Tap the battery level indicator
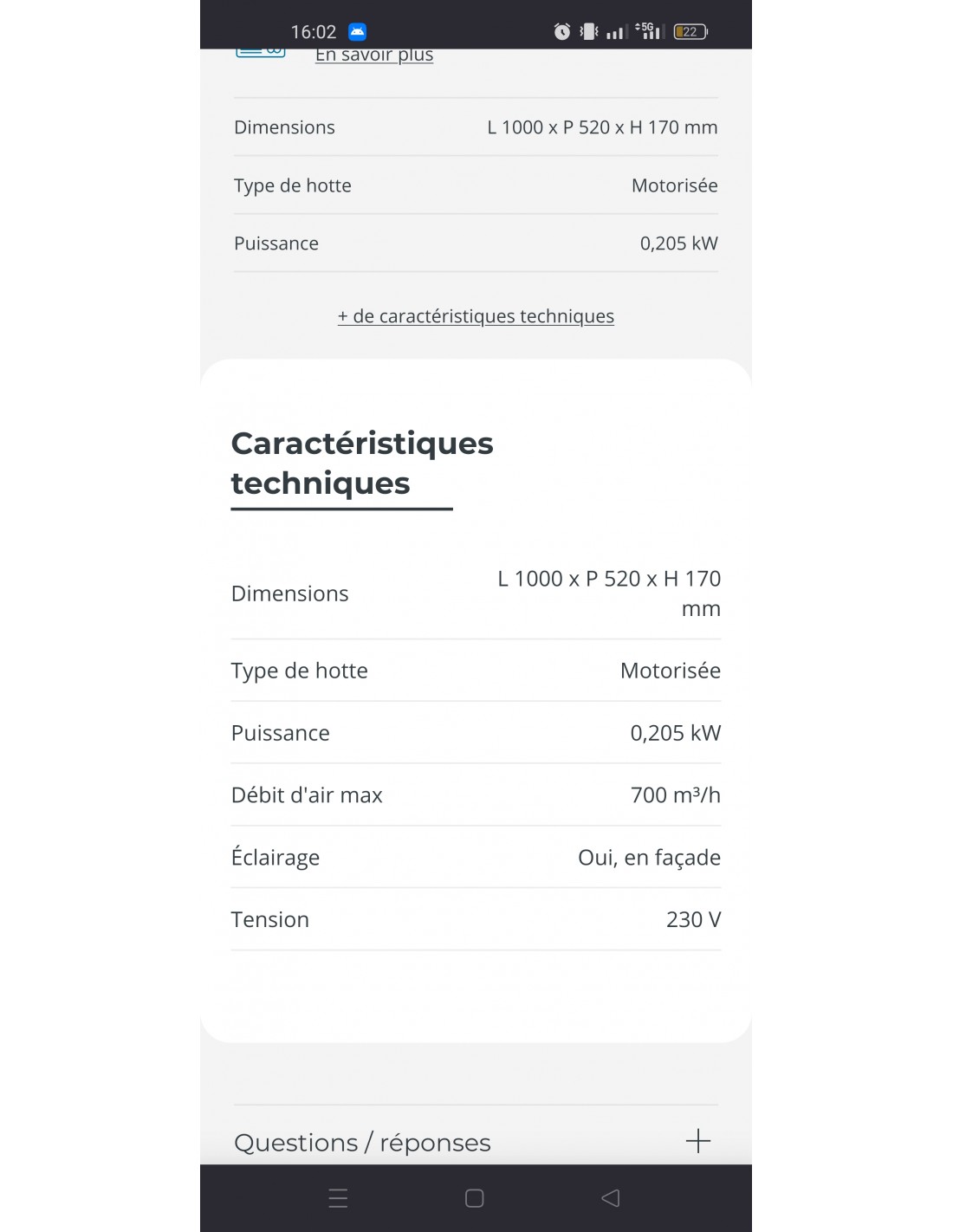 pyautogui.click(x=690, y=32)
